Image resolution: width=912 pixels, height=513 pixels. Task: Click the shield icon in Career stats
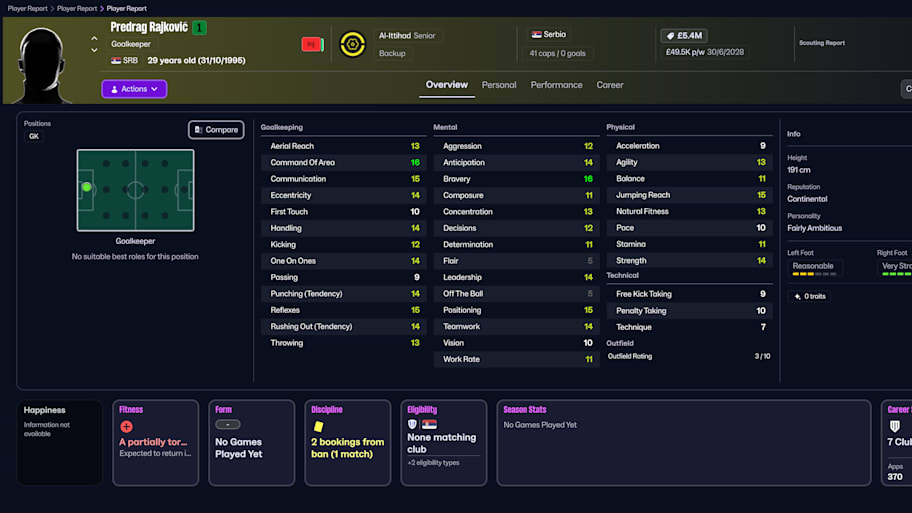tap(895, 426)
